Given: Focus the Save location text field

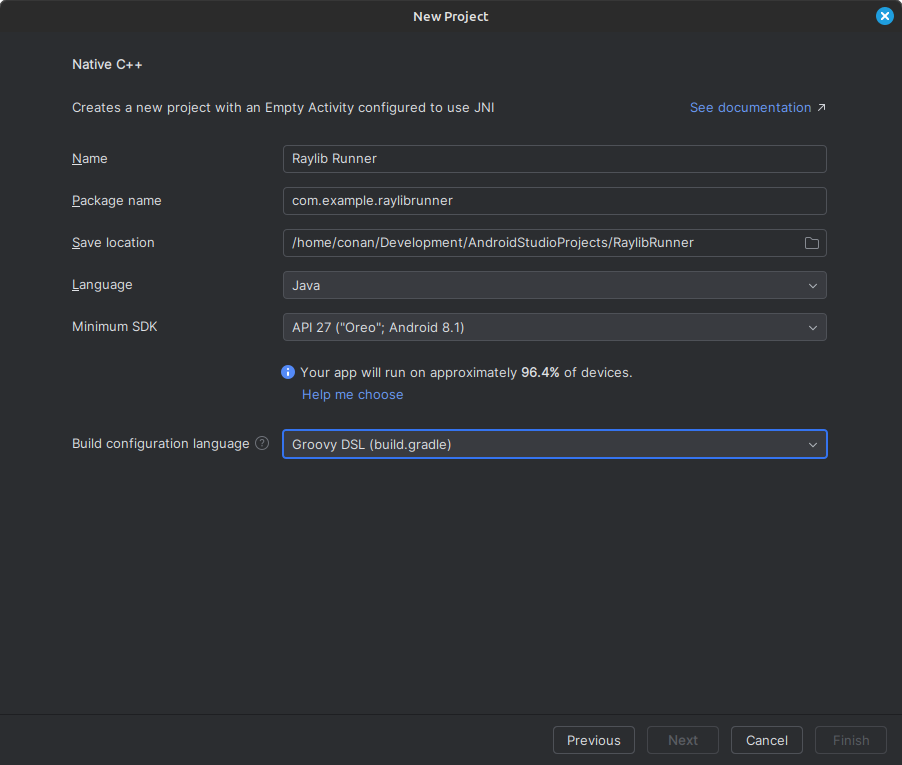Looking at the screenshot, I should (x=540, y=242).
